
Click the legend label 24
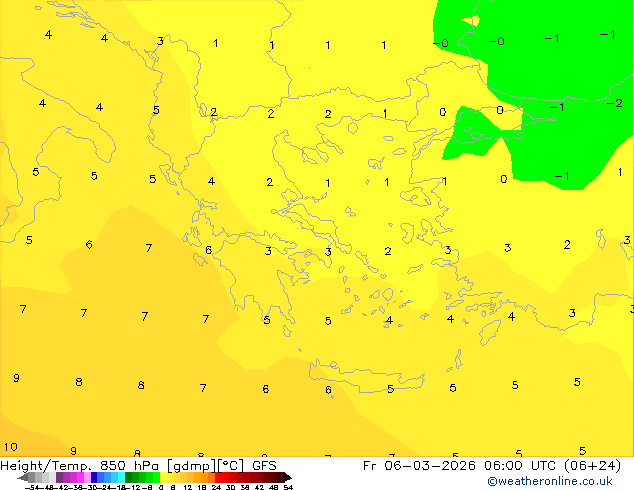click(x=216, y=487)
